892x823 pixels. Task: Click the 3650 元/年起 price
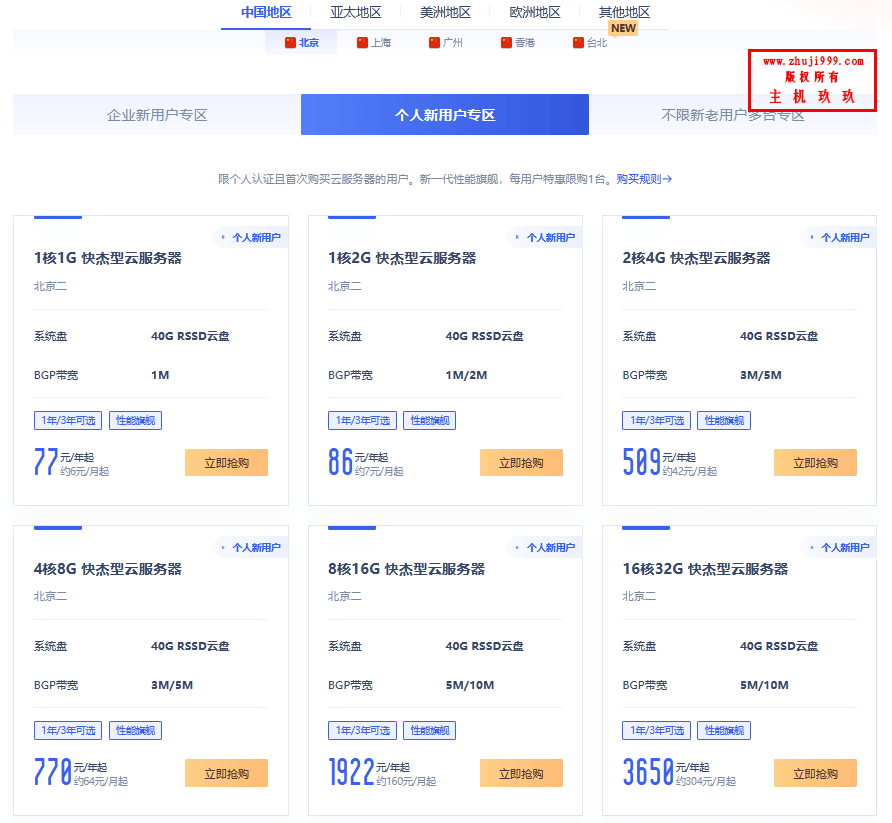pyautogui.click(x=666, y=772)
